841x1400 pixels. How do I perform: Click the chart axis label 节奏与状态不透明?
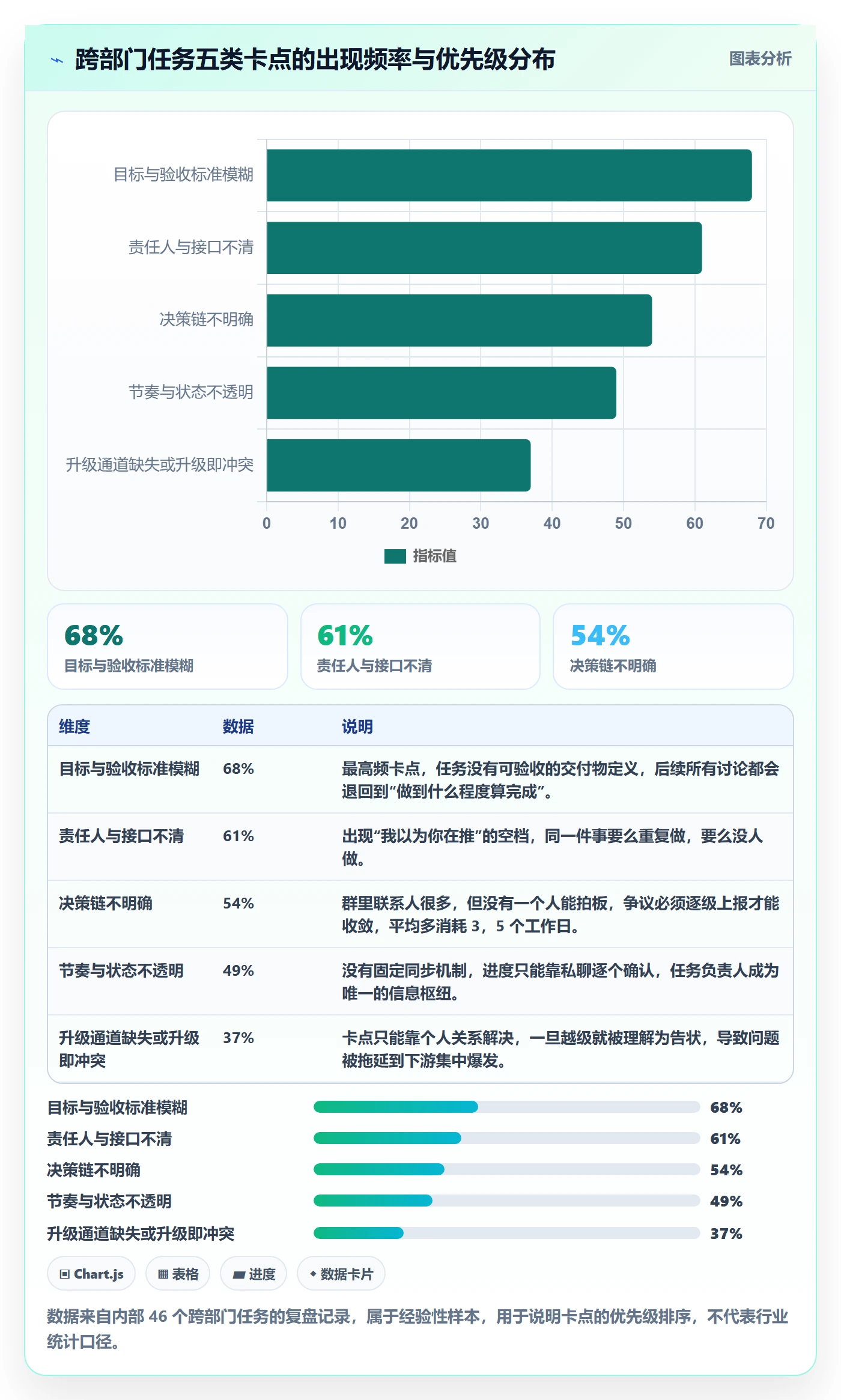(x=191, y=392)
